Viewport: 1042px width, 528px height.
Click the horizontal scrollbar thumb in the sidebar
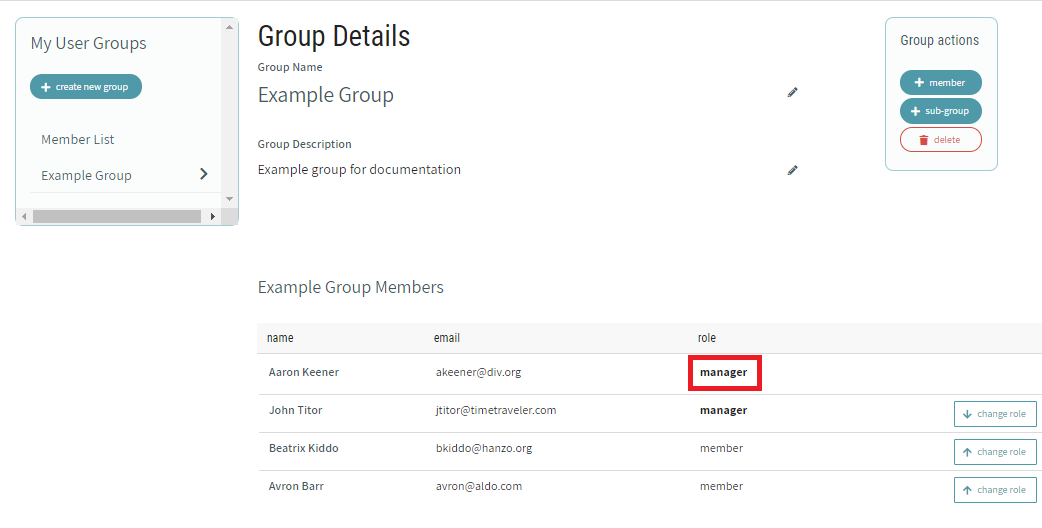(x=115, y=216)
